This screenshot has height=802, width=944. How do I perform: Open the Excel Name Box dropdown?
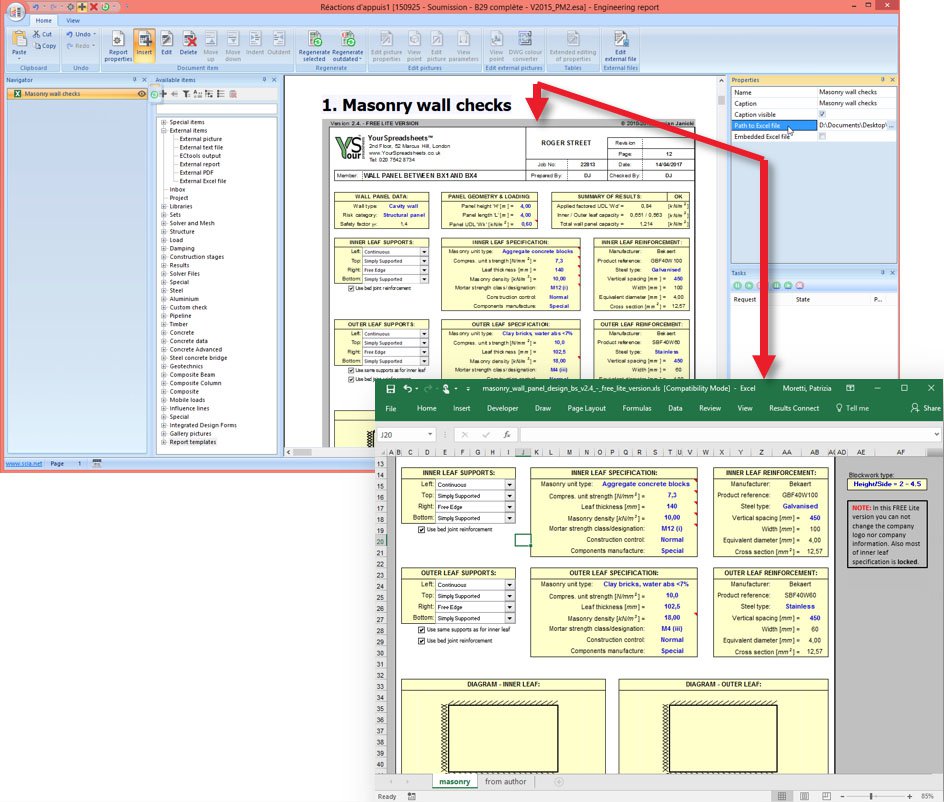point(429,435)
